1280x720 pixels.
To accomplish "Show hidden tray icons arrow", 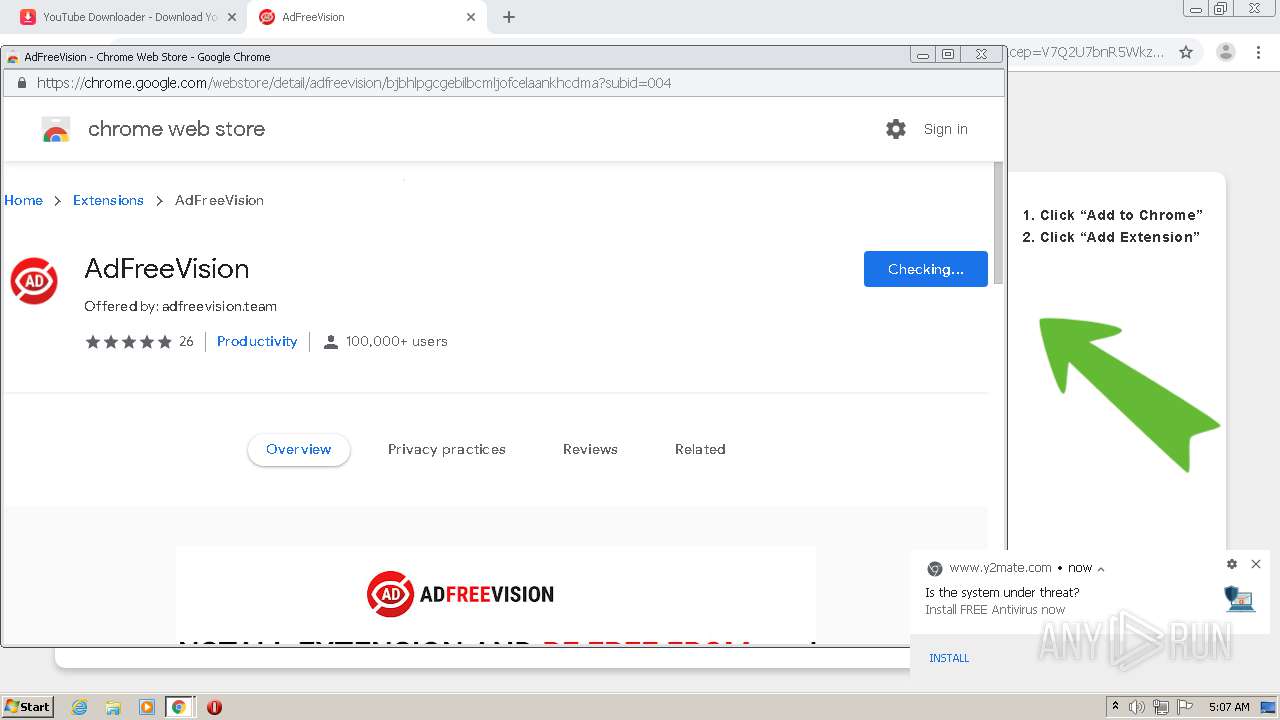I will tap(1115, 707).
